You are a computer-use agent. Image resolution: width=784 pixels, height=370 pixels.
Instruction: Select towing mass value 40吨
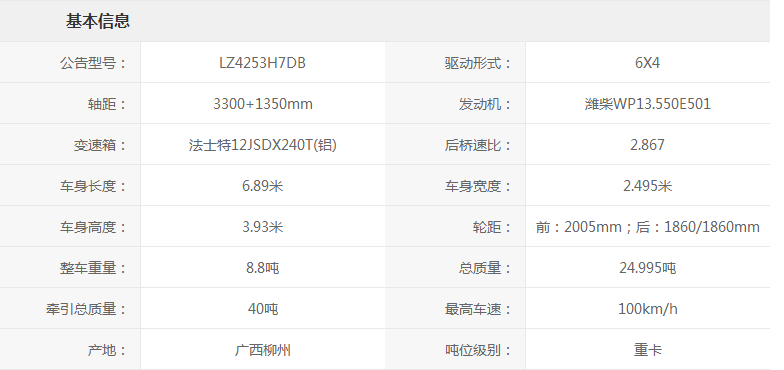[x=263, y=309]
